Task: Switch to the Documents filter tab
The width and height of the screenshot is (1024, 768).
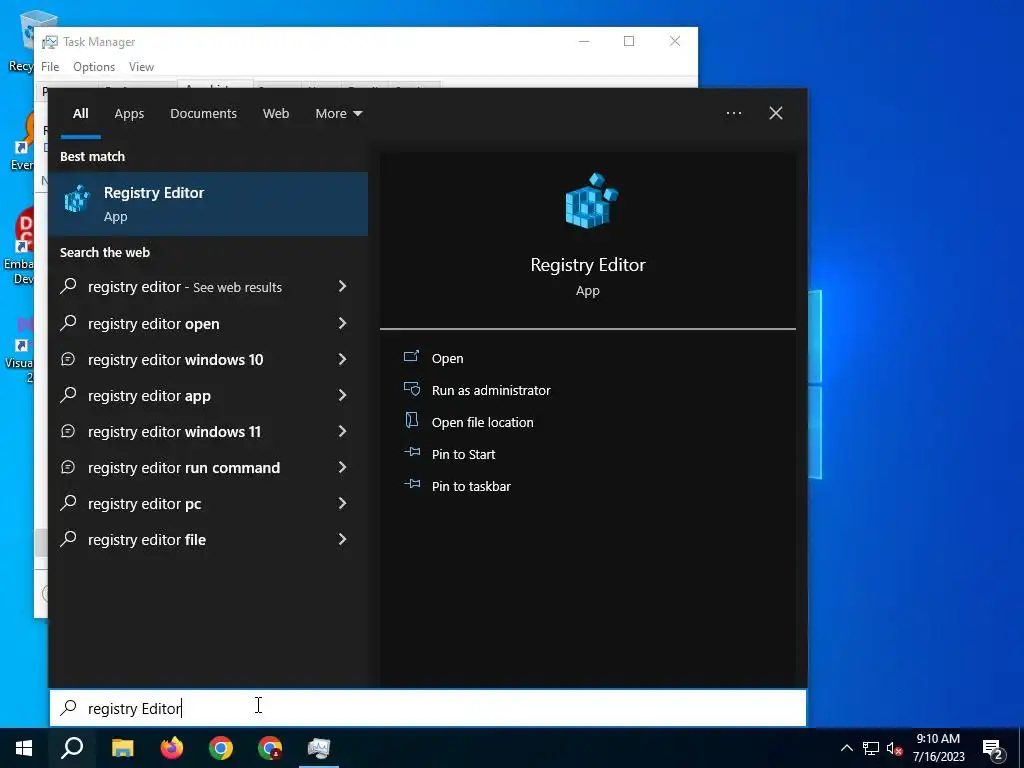Action: pos(203,114)
